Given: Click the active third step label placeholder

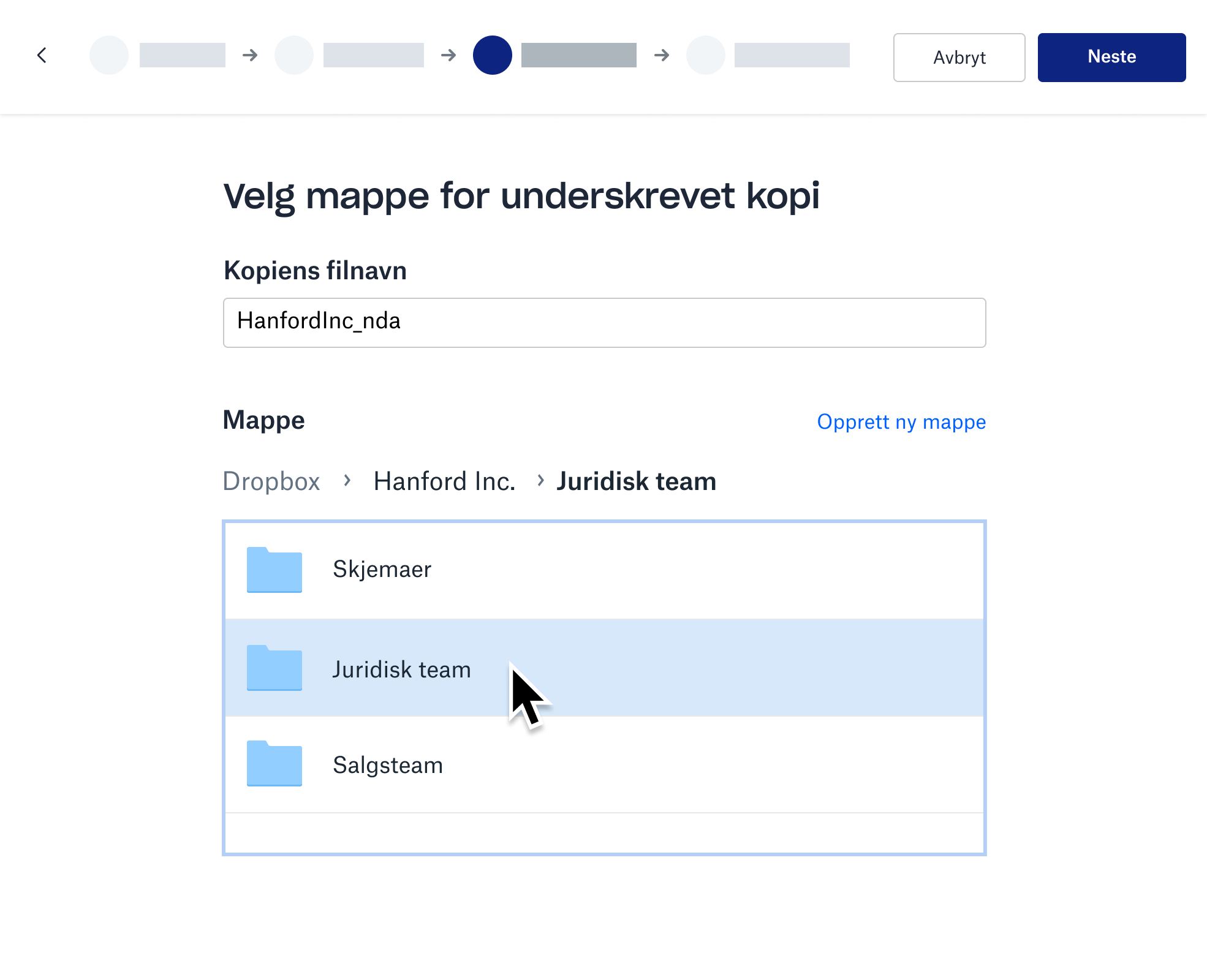Looking at the screenshot, I should point(579,55).
